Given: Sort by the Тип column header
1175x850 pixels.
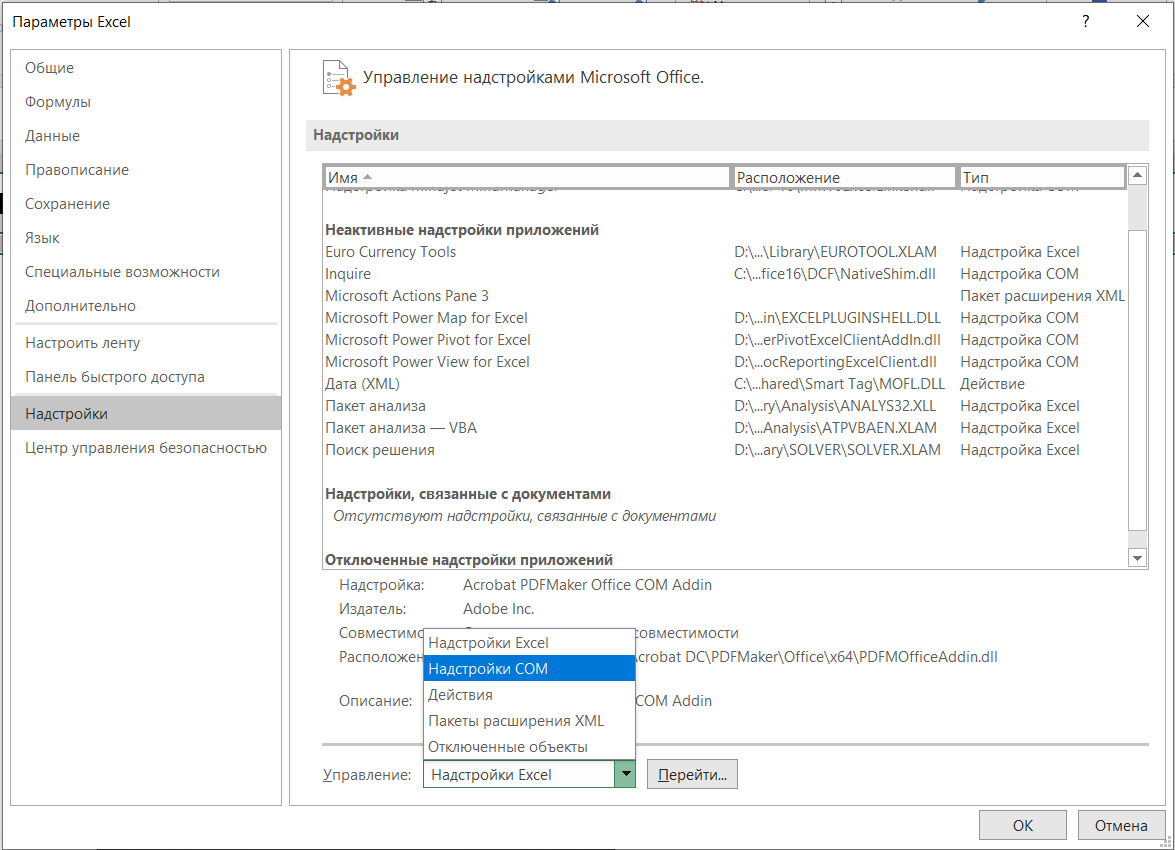Looking at the screenshot, I should 1042,178.
